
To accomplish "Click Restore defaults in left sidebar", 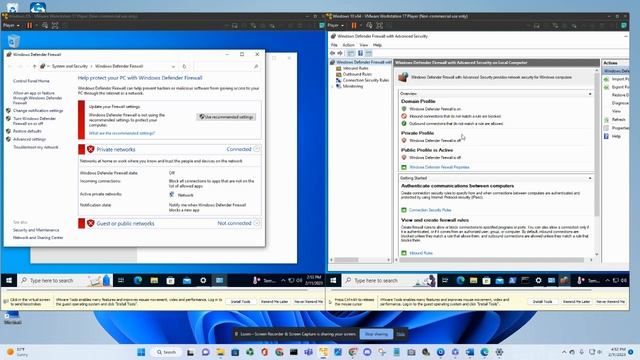I will pos(27,131).
